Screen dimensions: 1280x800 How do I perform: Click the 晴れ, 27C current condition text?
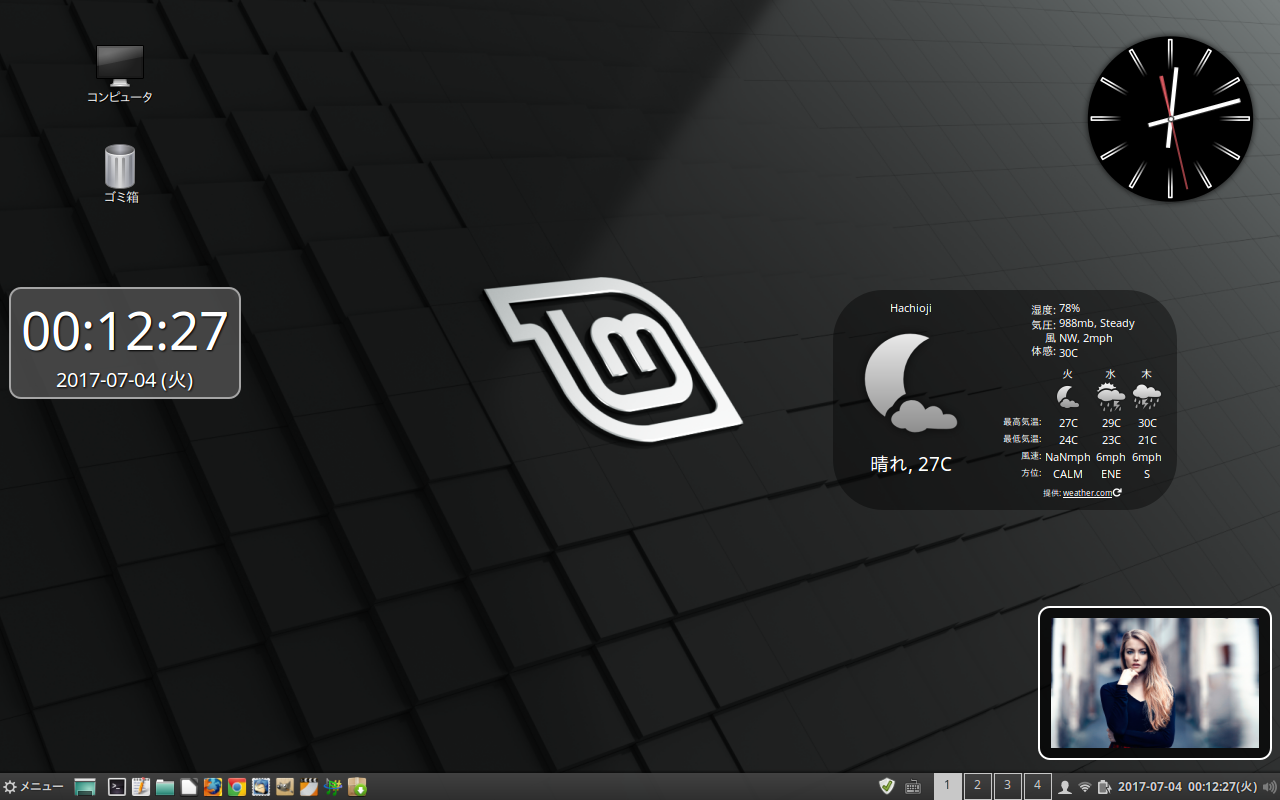[x=911, y=464]
